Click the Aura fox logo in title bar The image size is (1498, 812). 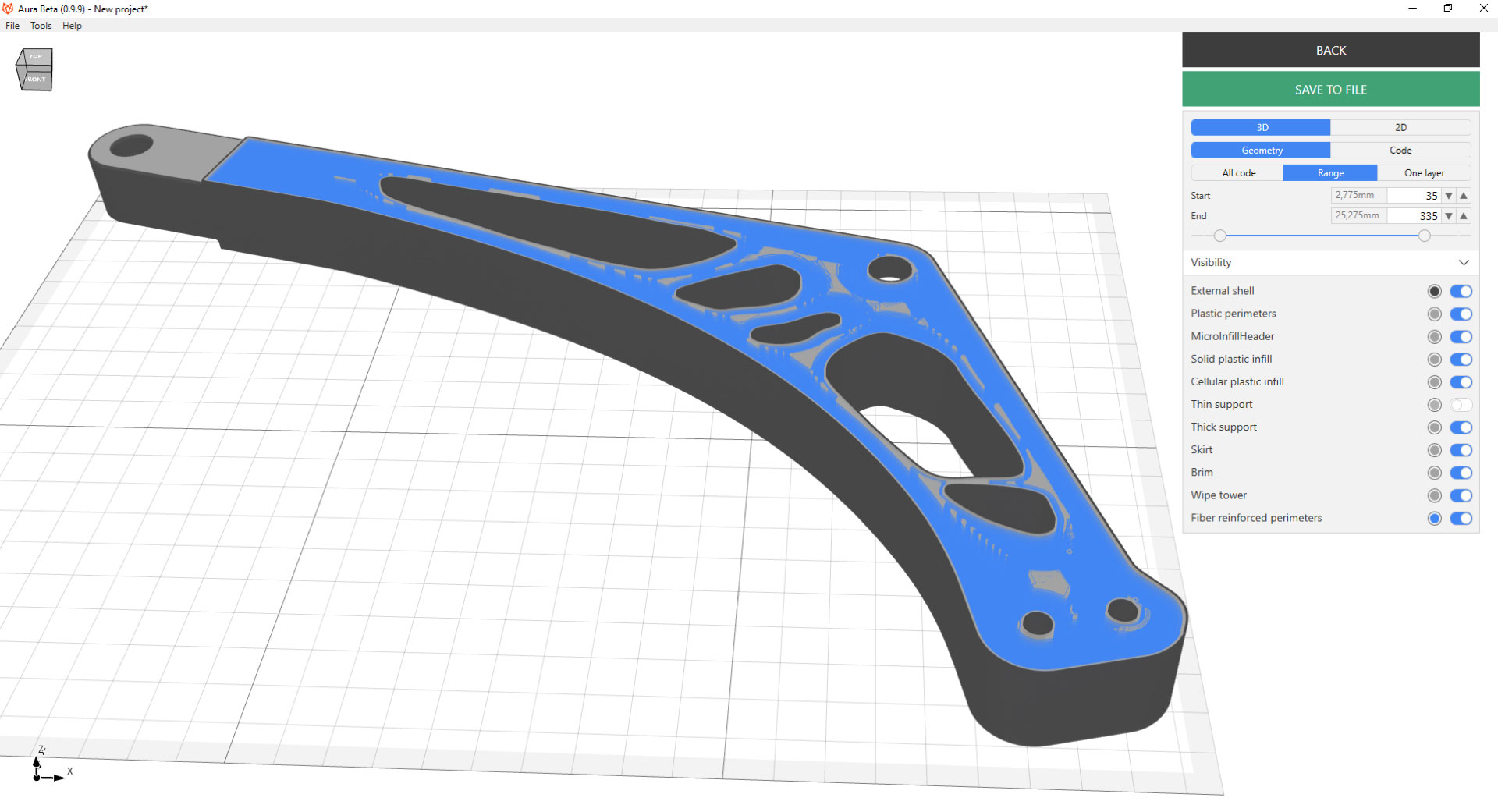(7, 9)
